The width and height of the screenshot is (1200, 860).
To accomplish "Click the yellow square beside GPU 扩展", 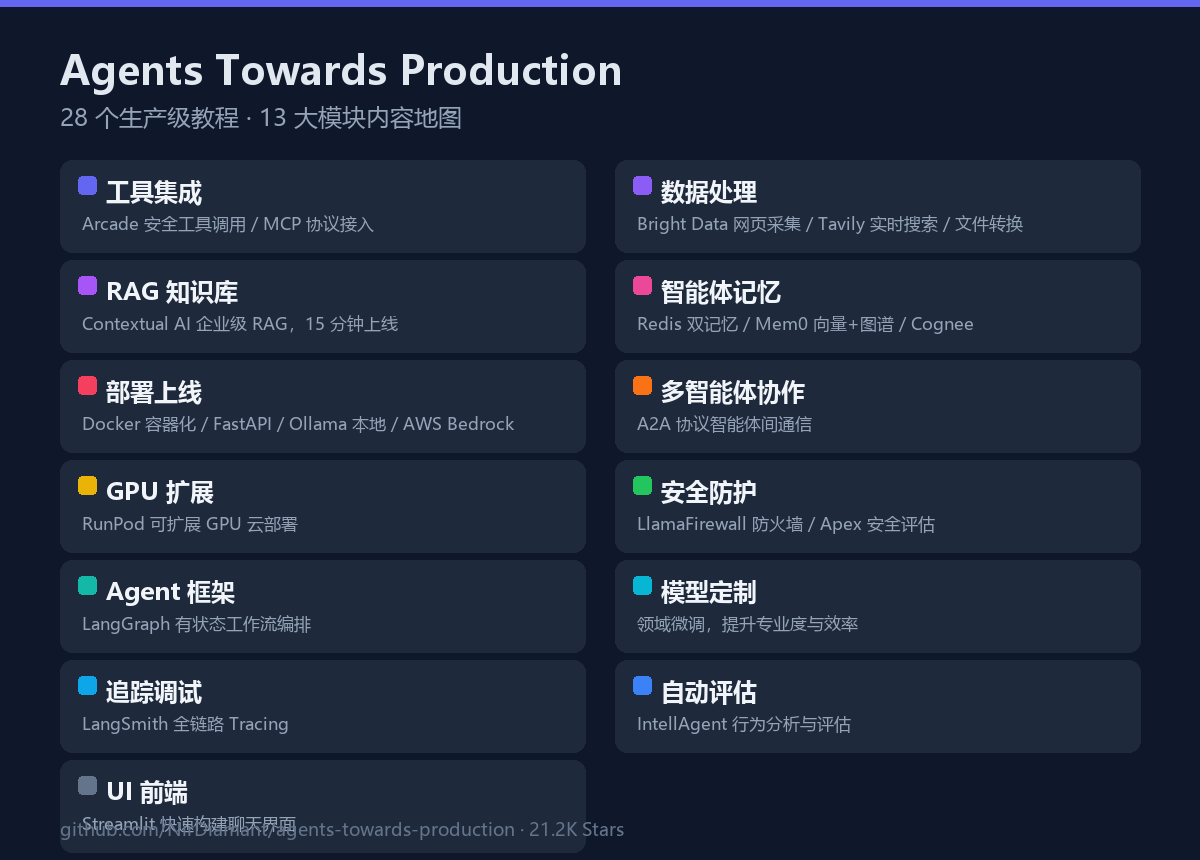I will tap(87, 486).
